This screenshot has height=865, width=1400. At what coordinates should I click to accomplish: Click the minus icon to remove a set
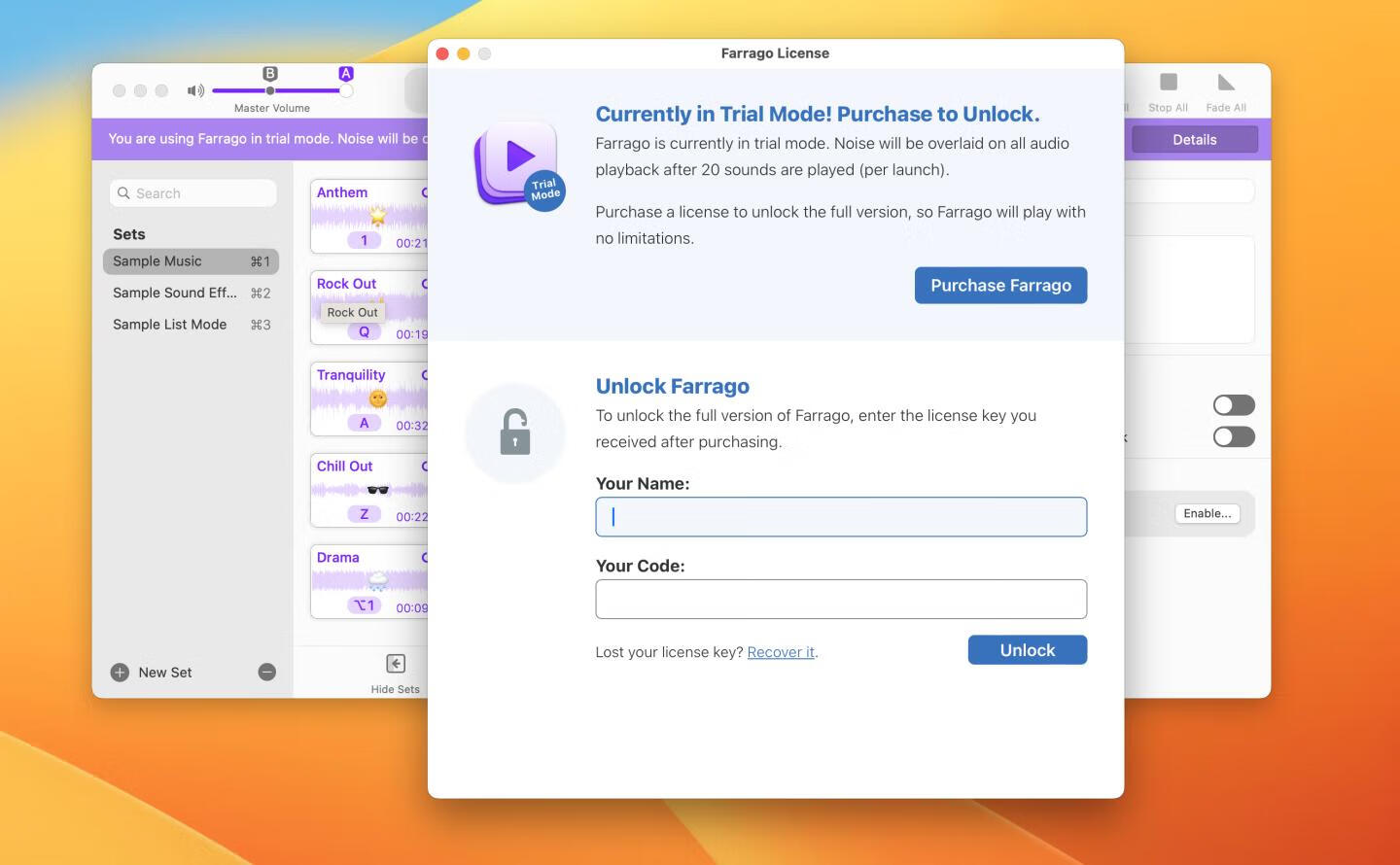point(266,672)
